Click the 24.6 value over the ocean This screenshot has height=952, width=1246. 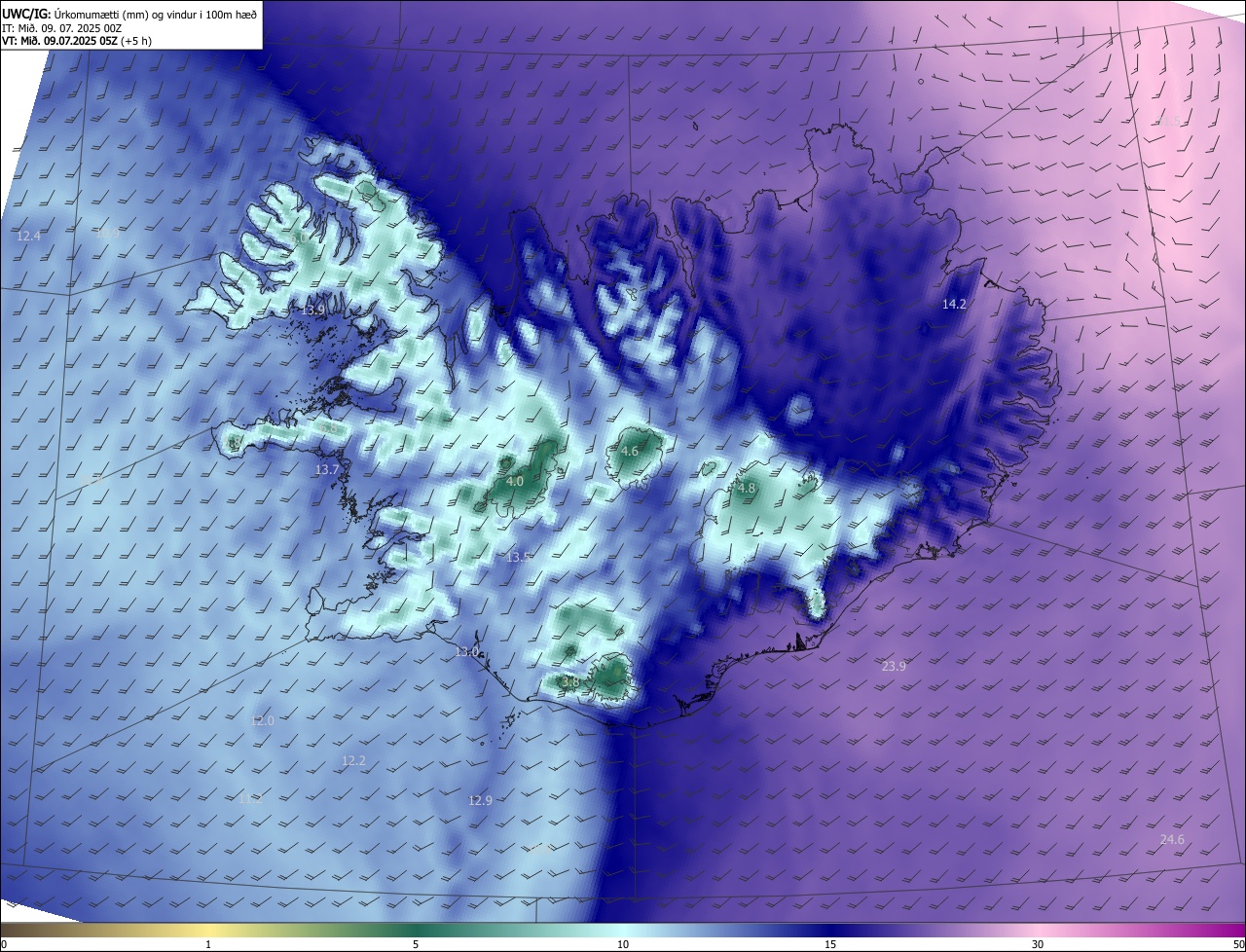pos(1172,839)
